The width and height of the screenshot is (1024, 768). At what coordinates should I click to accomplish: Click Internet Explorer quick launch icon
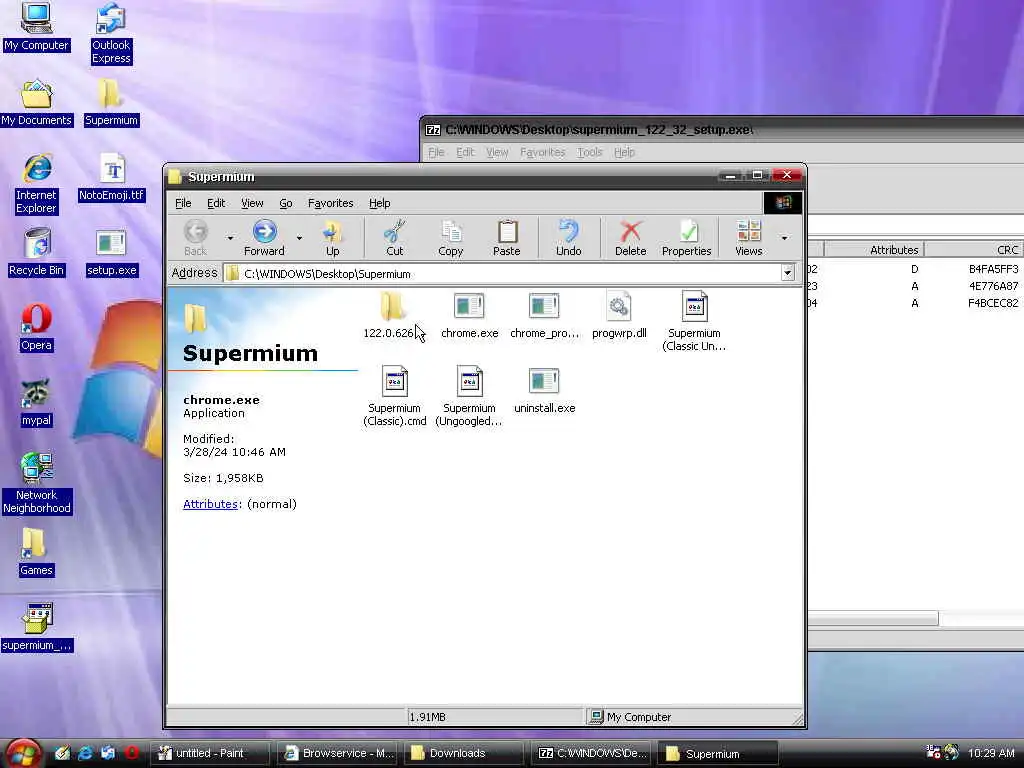click(x=85, y=753)
